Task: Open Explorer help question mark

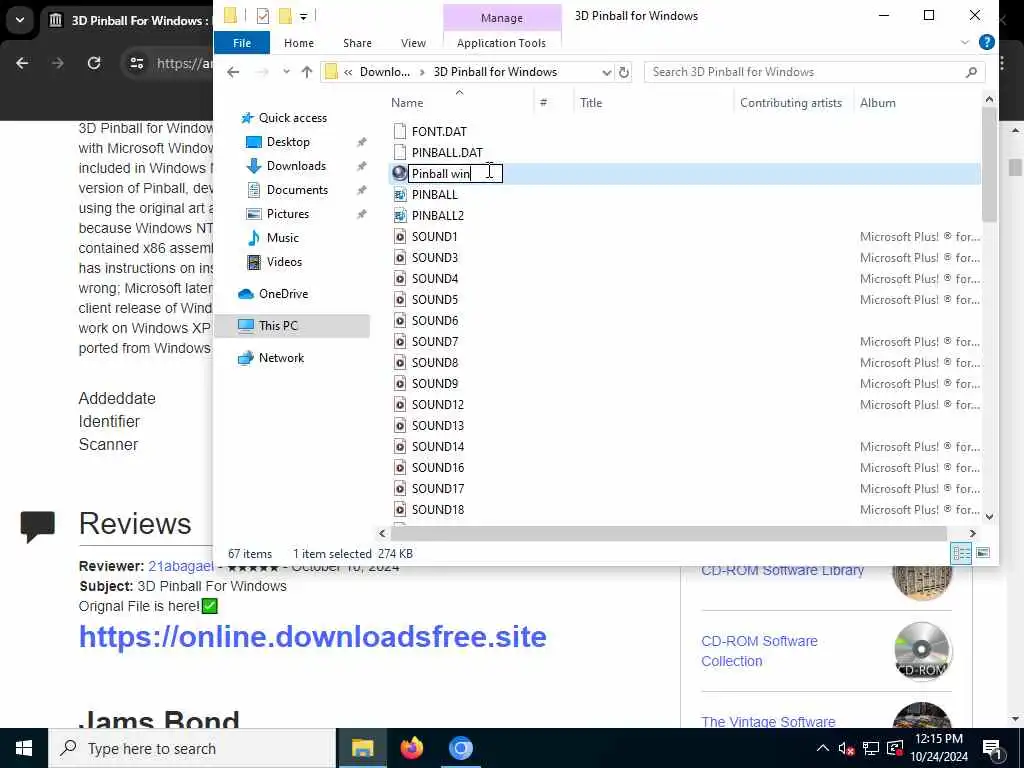Action: 986,42
